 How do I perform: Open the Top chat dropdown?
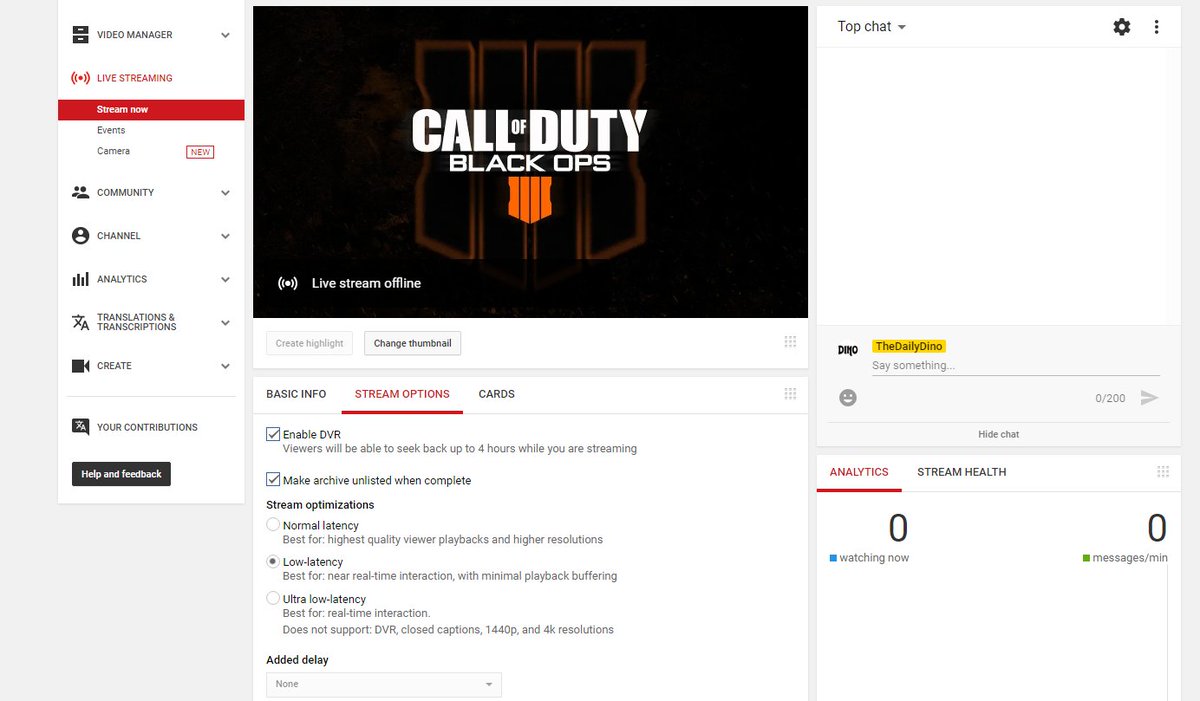tap(872, 27)
